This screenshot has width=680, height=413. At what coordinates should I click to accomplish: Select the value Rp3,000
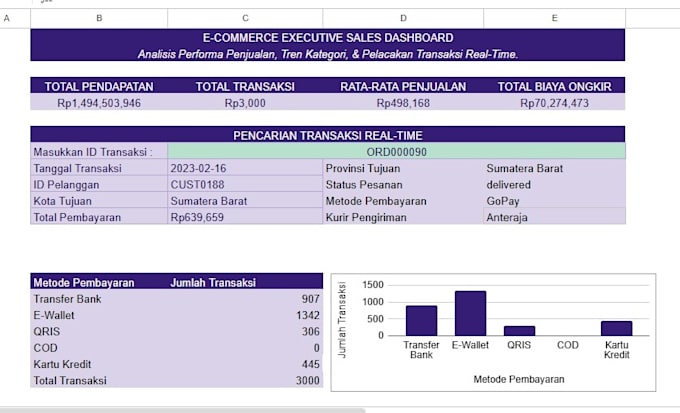[x=245, y=103]
